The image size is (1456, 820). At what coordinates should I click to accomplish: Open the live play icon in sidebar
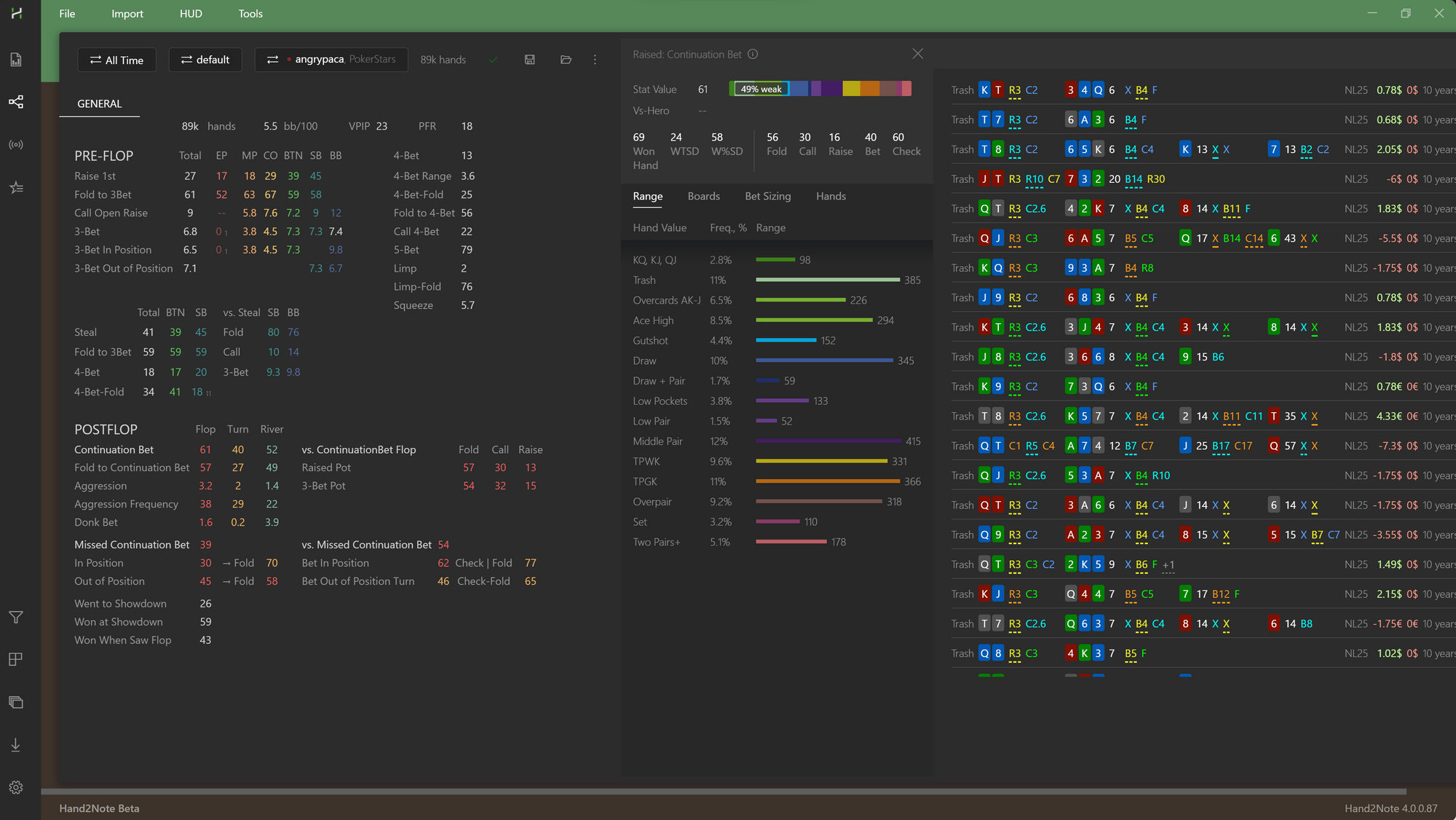tap(15, 144)
